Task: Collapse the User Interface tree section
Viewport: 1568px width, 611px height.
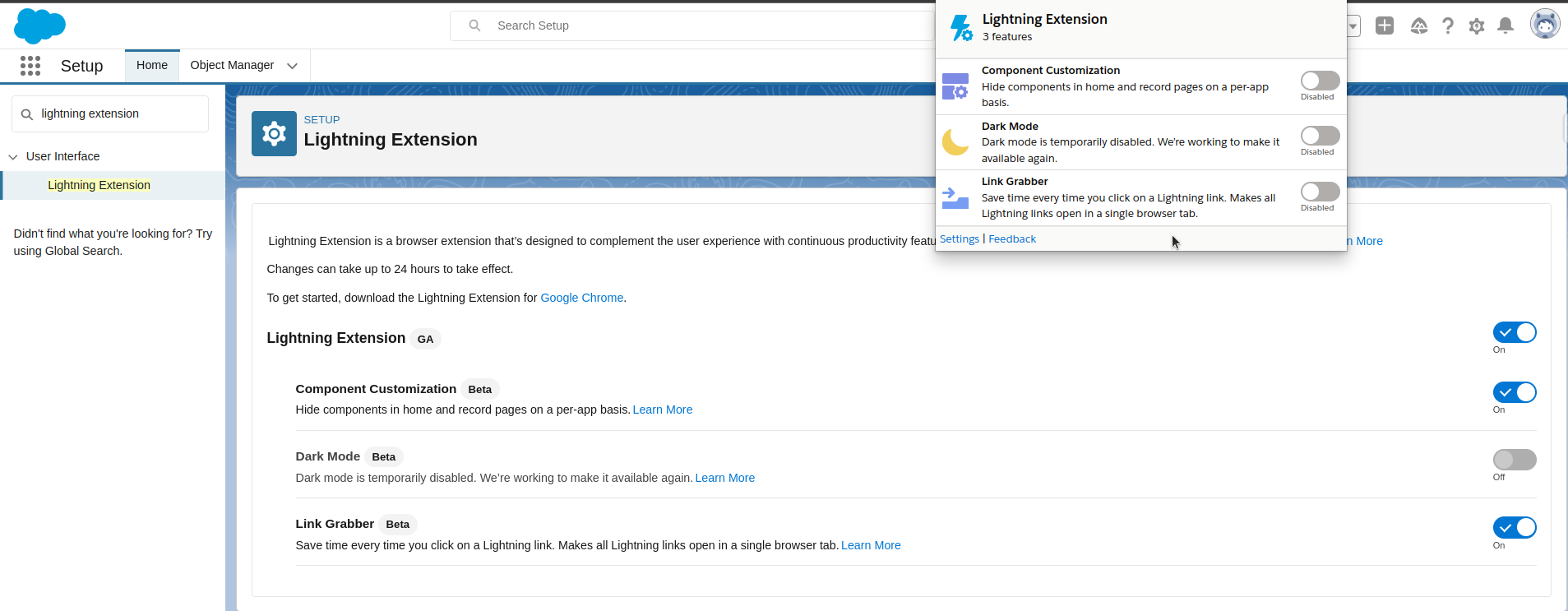Action: click(13, 157)
